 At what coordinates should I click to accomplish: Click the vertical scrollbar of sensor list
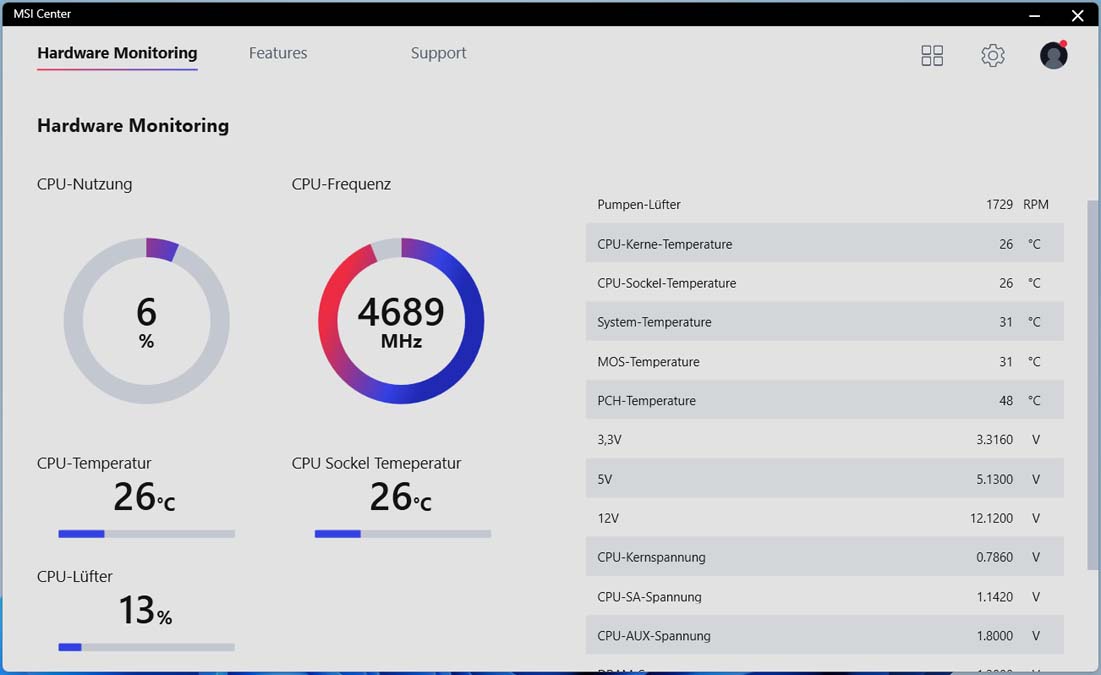coord(1092,385)
